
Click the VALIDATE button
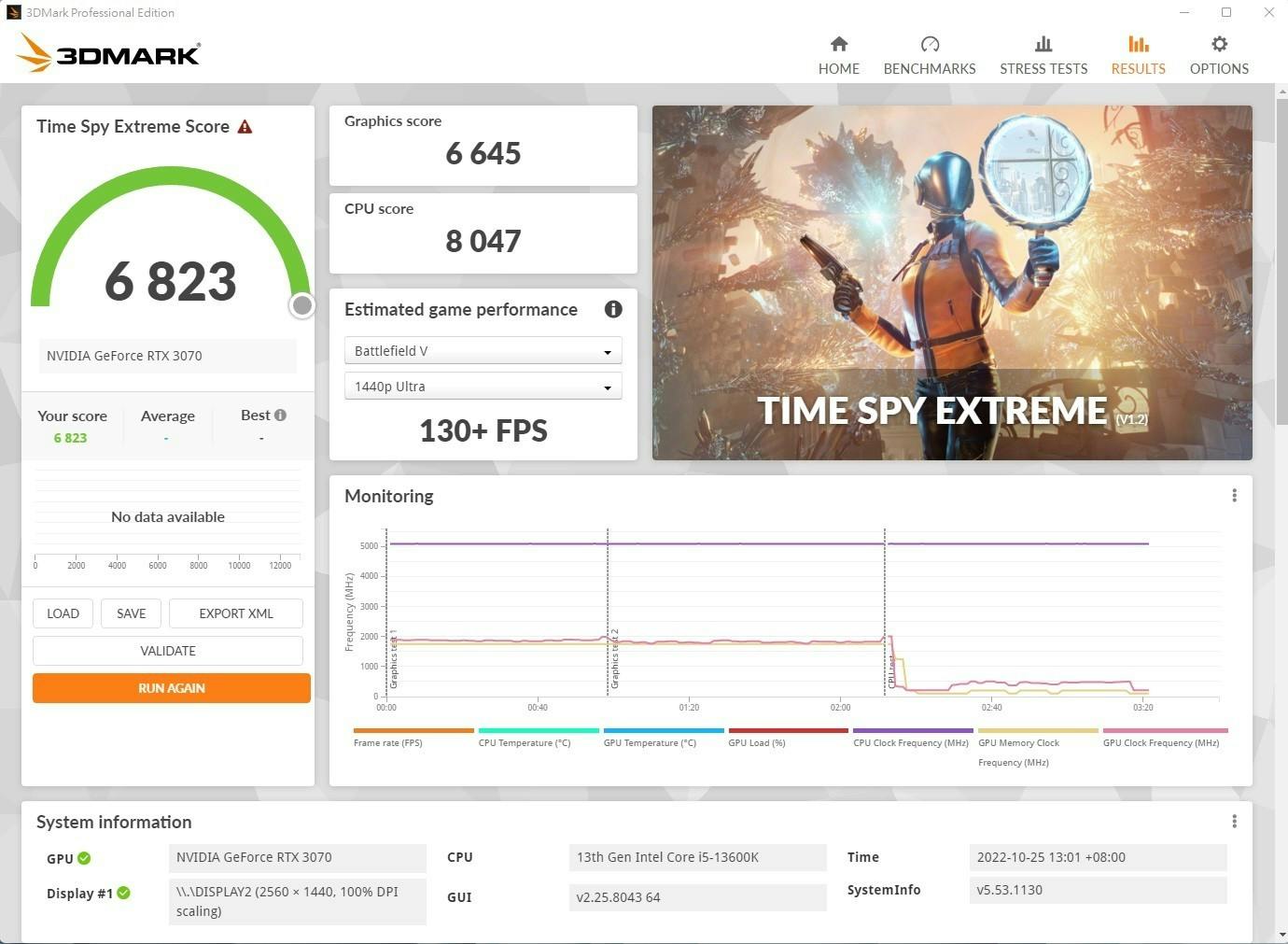(x=168, y=651)
